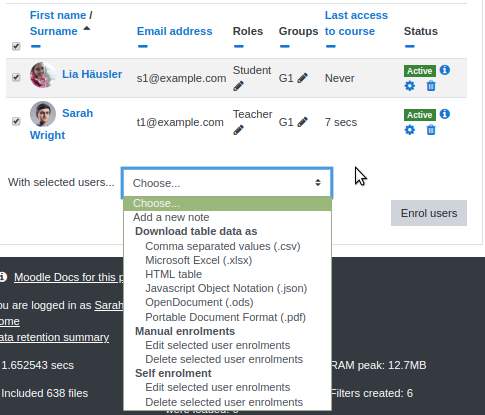Image resolution: width=485 pixels, height=415 pixels.
Task: Open gear enrolment settings for Sarah Wright
Action: [x=410, y=130]
